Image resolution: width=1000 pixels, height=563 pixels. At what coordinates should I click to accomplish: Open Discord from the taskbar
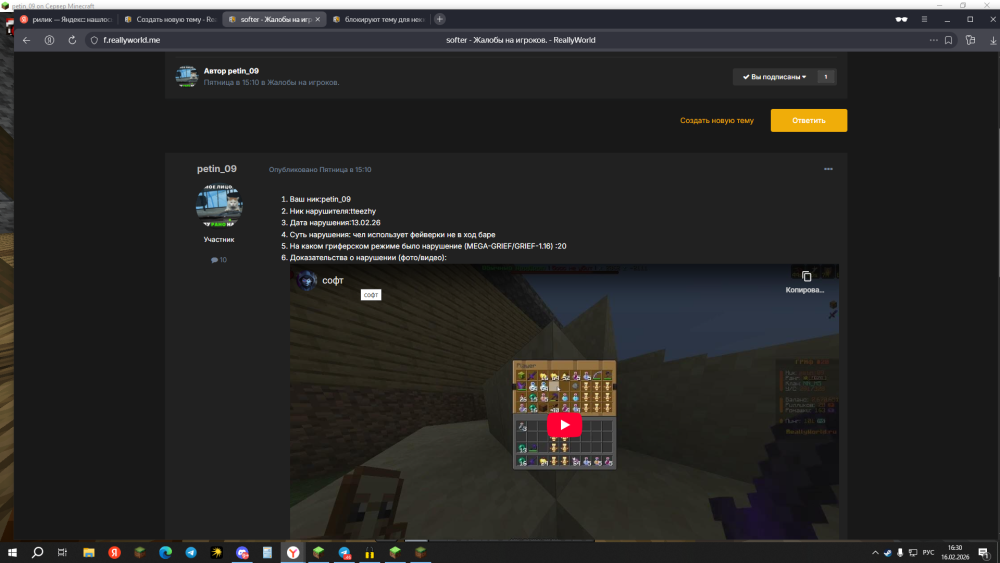[x=242, y=553]
